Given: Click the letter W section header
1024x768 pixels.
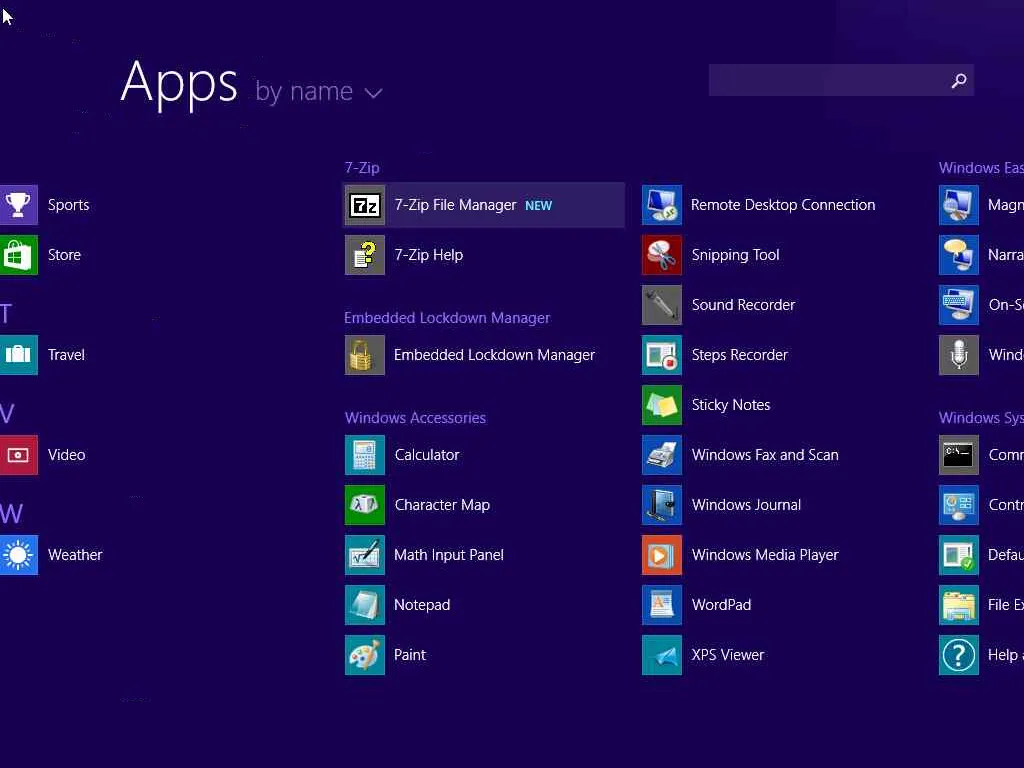Looking at the screenshot, I should [11, 514].
